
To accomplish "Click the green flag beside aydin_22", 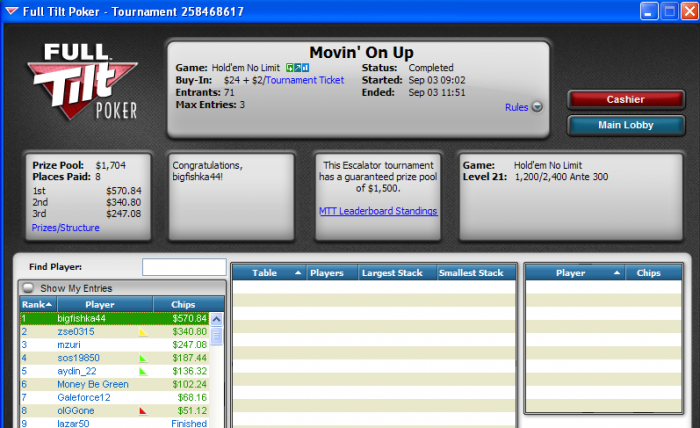I will pos(143,371).
